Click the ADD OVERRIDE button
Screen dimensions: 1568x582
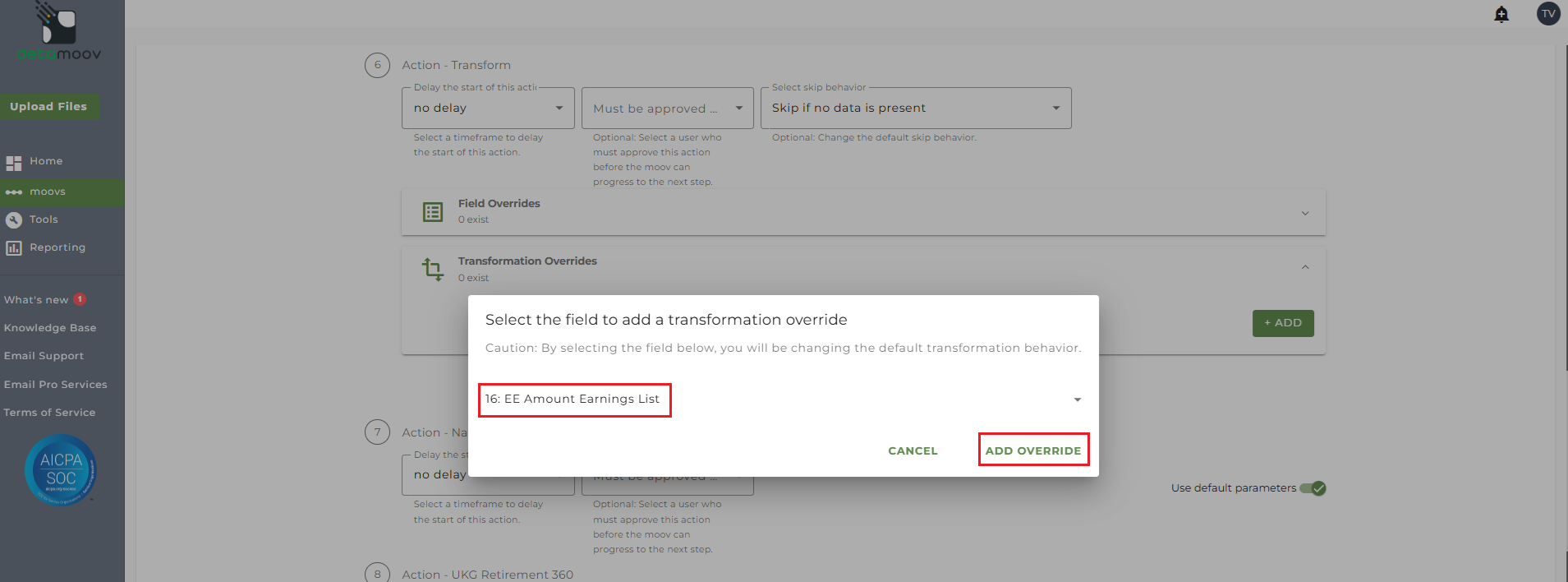click(x=1033, y=450)
